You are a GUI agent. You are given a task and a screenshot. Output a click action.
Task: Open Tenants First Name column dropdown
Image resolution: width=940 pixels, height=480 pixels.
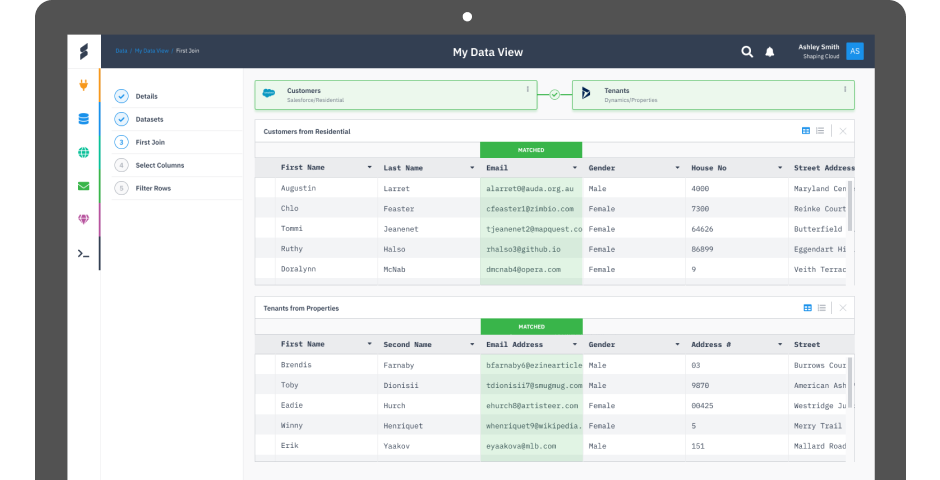(x=369, y=345)
